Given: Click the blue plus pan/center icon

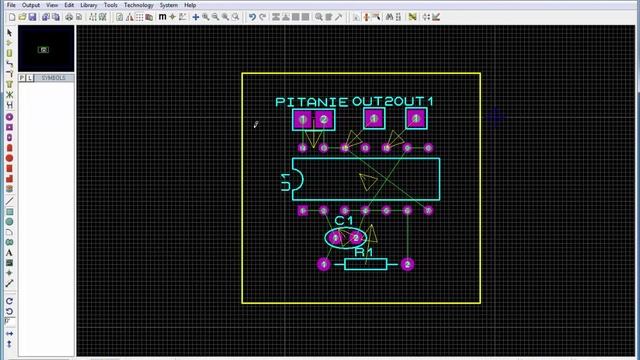Looking at the screenshot, I should coord(196,17).
